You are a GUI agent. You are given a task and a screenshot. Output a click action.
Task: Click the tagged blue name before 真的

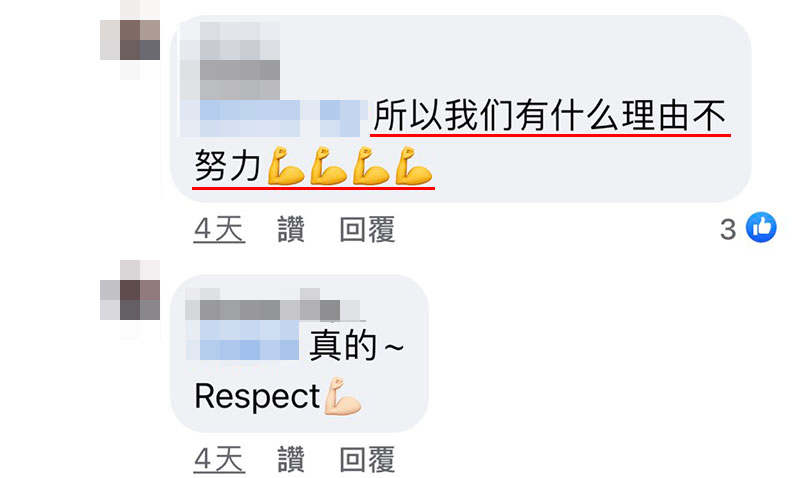pyautogui.click(x=242, y=341)
